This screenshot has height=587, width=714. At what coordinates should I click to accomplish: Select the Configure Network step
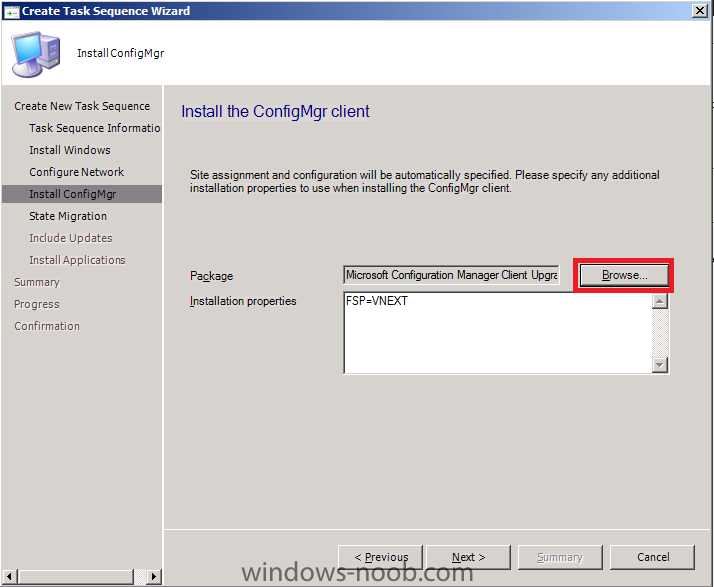point(76,172)
